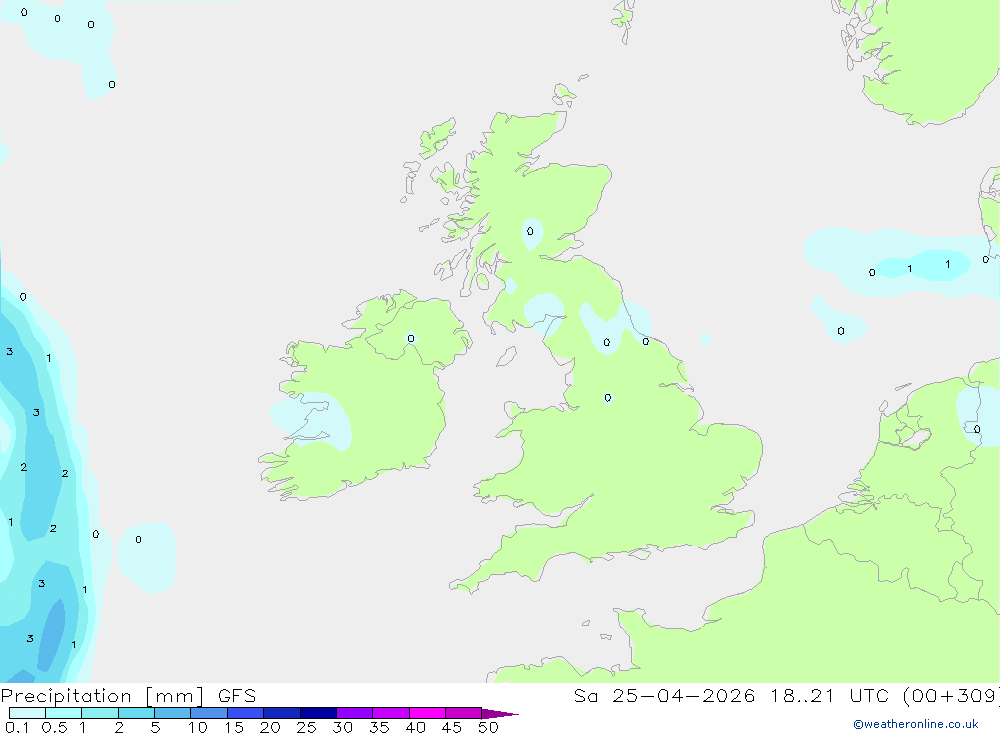Click the '0.5' legend scale label
The height and width of the screenshot is (733, 1000).
click(x=54, y=727)
